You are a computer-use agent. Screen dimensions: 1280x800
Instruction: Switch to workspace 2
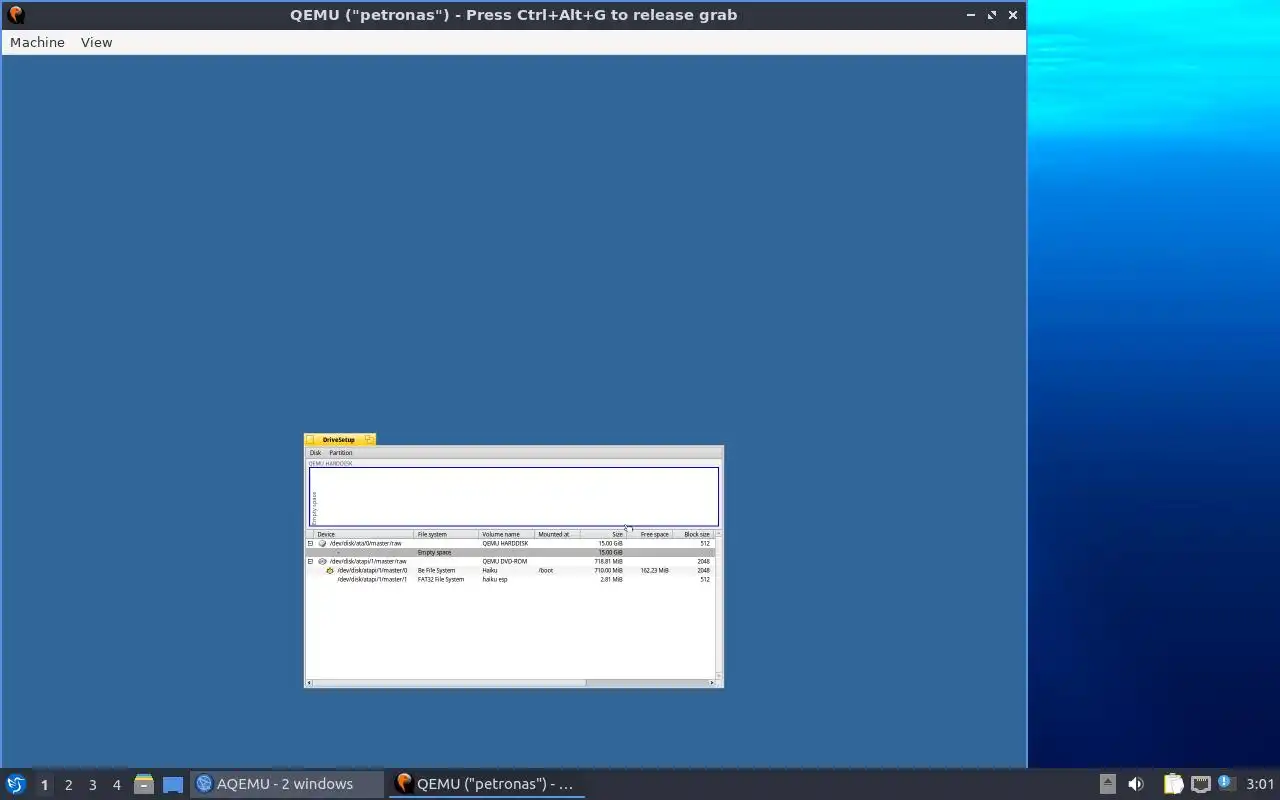click(68, 784)
